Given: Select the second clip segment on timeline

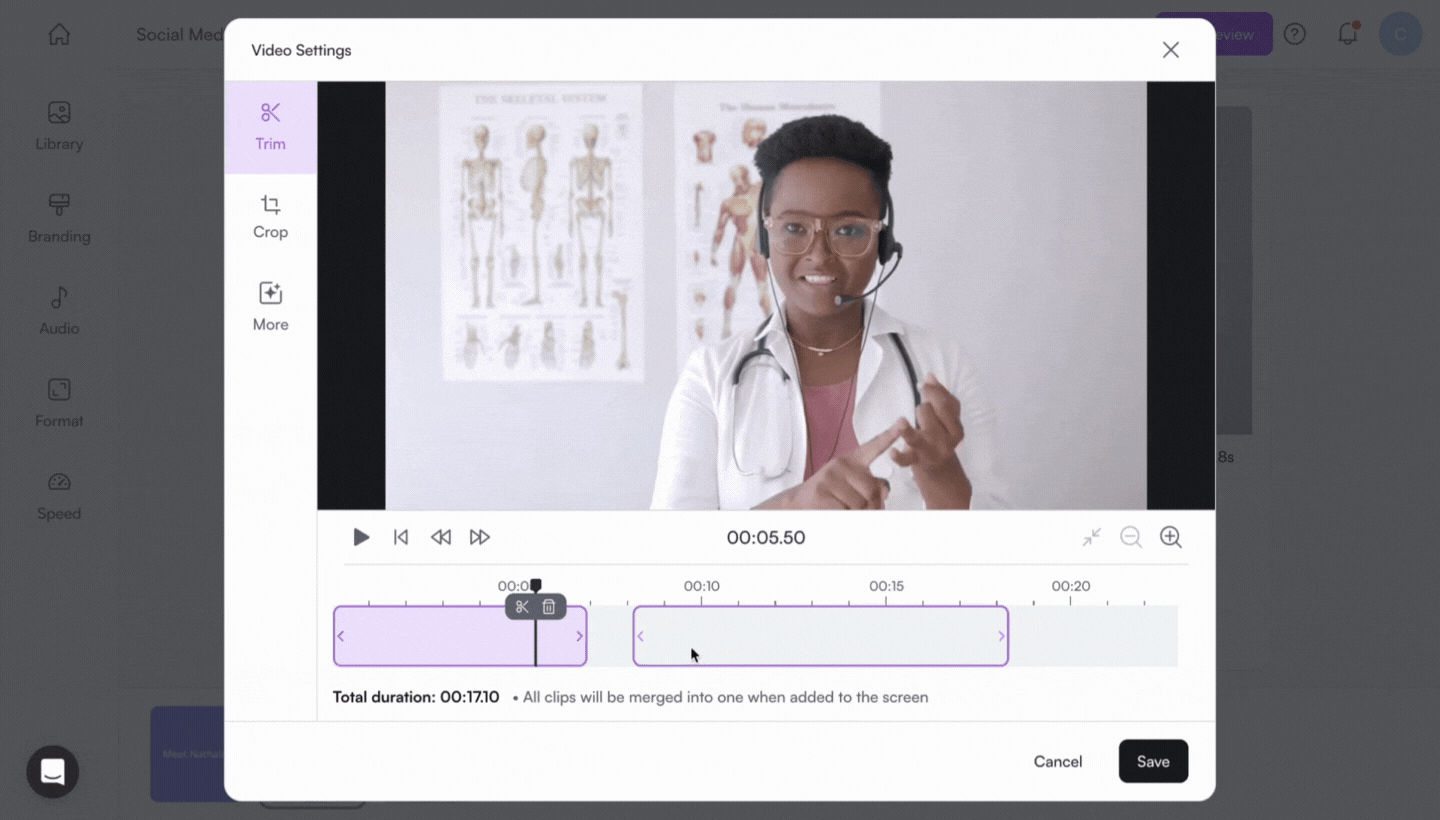Looking at the screenshot, I should (x=821, y=636).
